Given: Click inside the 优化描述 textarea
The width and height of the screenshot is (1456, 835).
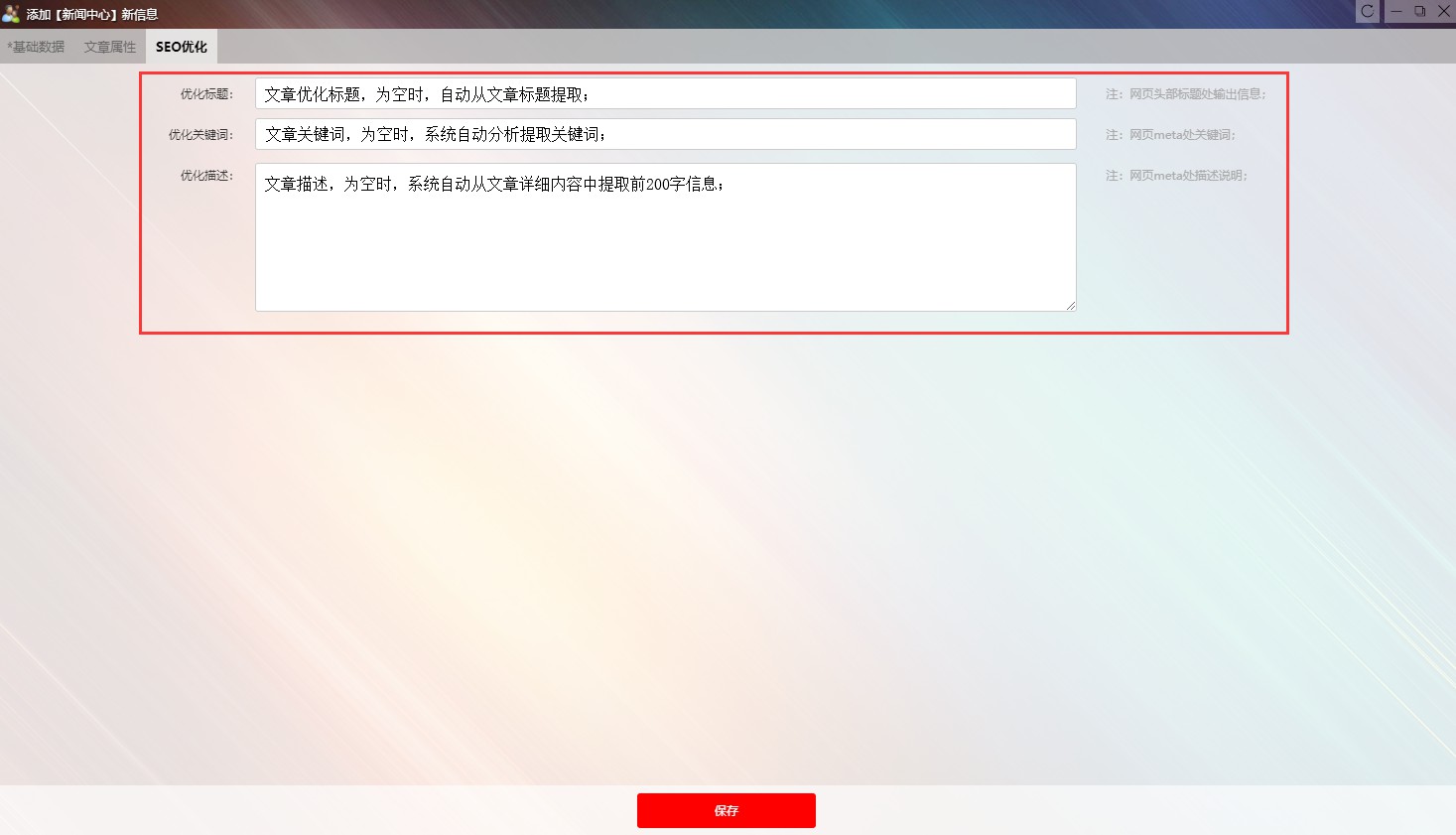Looking at the screenshot, I should [666, 237].
